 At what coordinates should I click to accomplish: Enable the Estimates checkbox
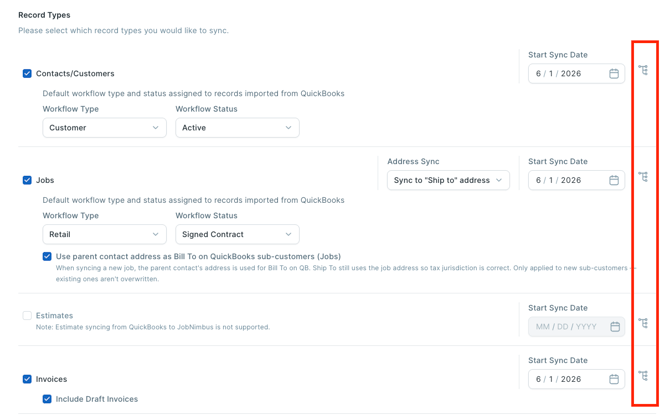pyautogui.click(x=27, y=315)
